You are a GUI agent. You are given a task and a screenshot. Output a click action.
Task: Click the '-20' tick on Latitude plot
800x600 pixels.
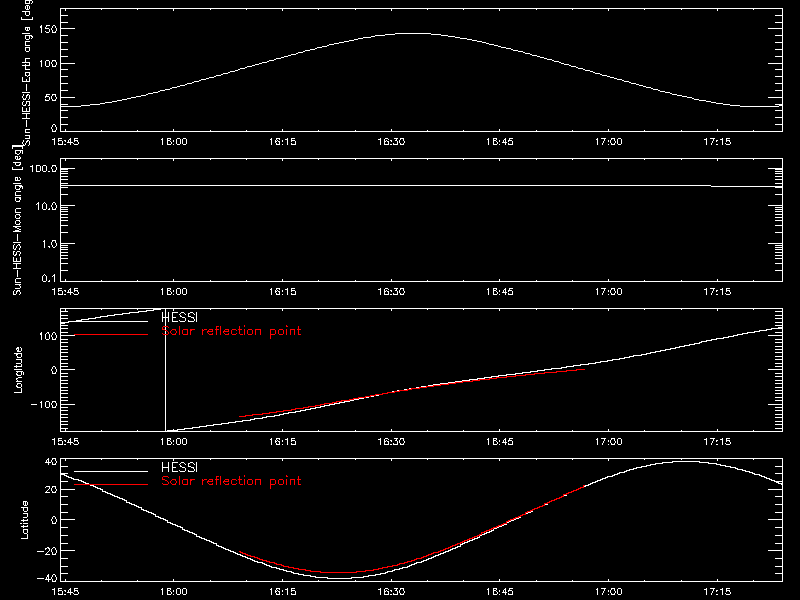(x=47, y=551)
